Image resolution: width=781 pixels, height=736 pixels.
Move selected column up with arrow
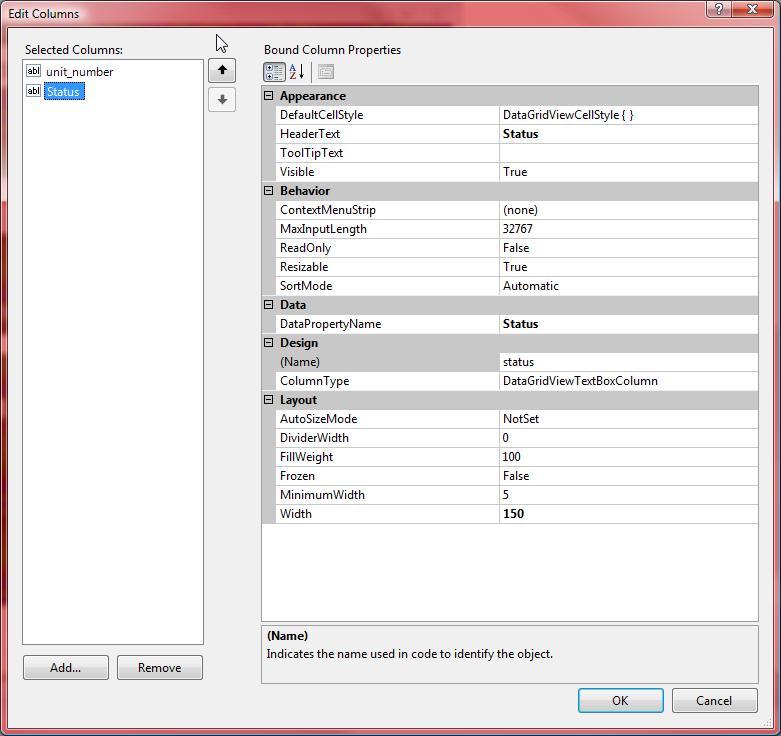pos(222,70)
